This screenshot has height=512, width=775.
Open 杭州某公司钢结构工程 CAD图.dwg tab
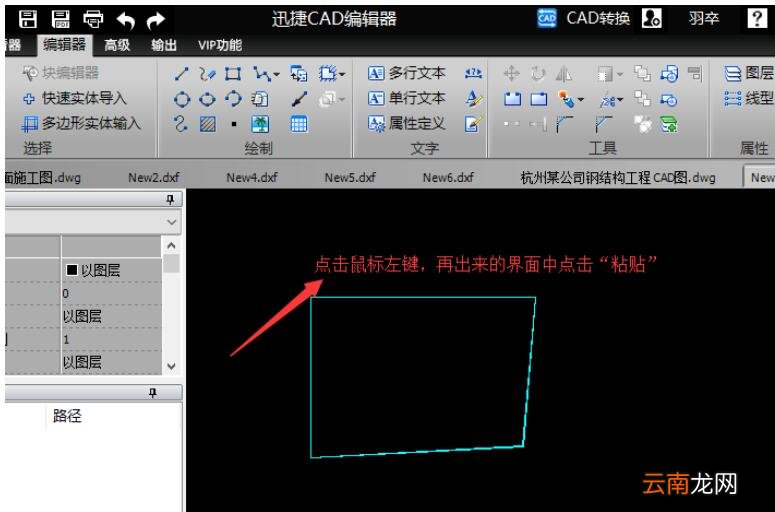618,177
